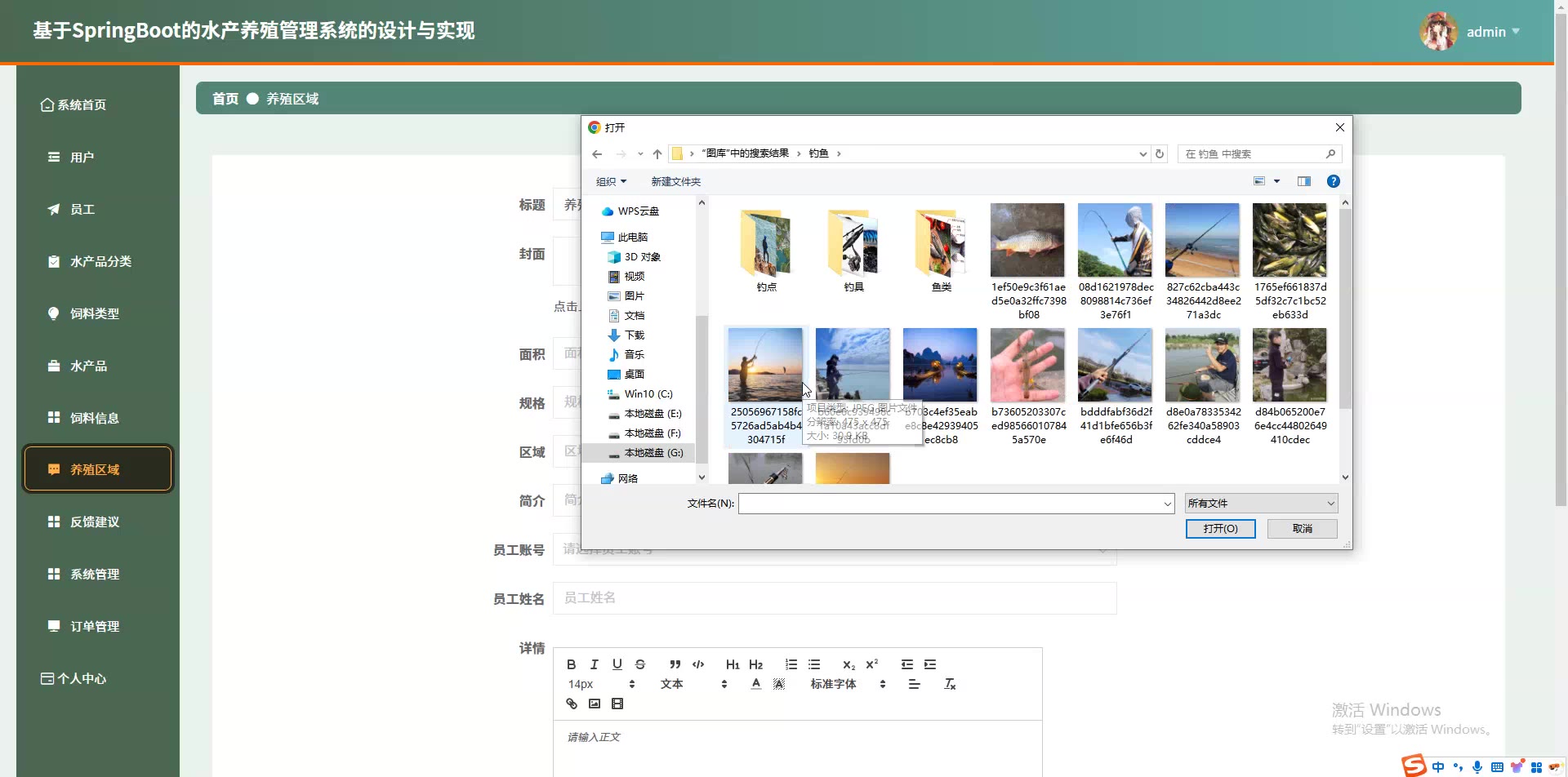Expand the 组织 dropdown menu
This screenshot has width=1568, height=777.
coord(611,181)
